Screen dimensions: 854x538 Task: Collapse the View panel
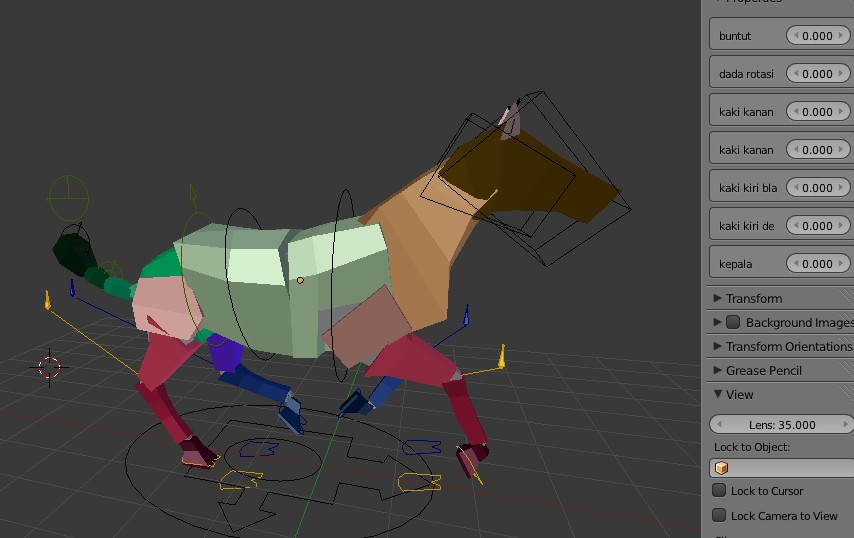717,394
